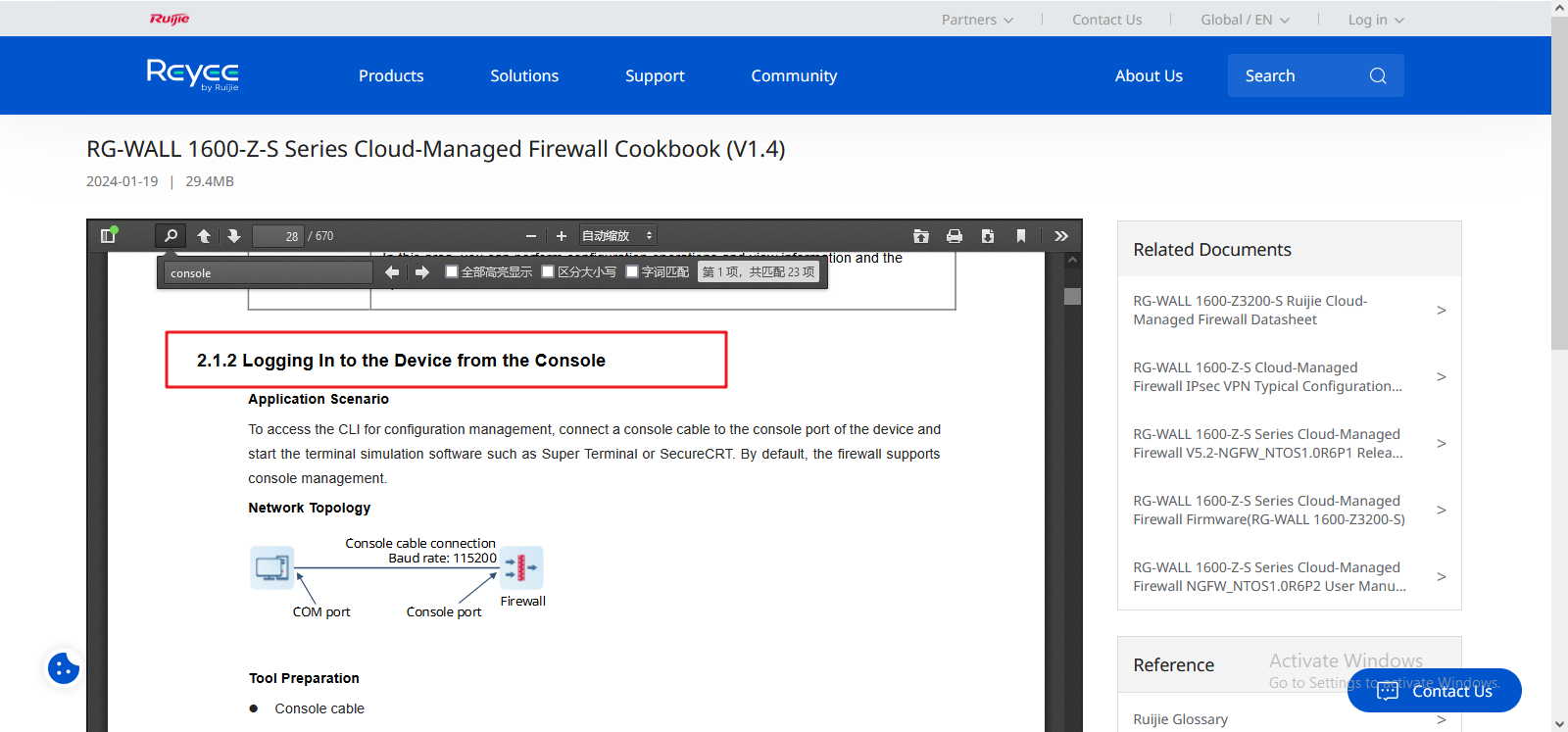Click the find field containing console

click(x=269, y=272)
